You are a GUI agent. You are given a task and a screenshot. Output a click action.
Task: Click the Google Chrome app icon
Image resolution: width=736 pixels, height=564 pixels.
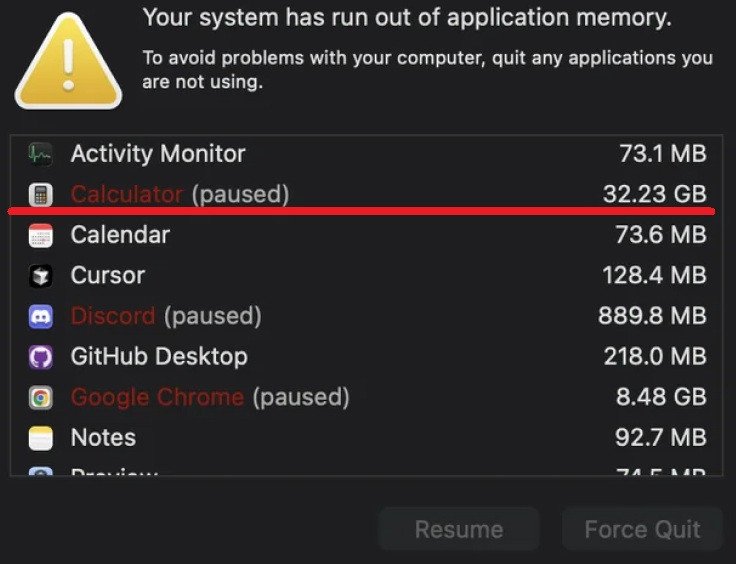40,397
